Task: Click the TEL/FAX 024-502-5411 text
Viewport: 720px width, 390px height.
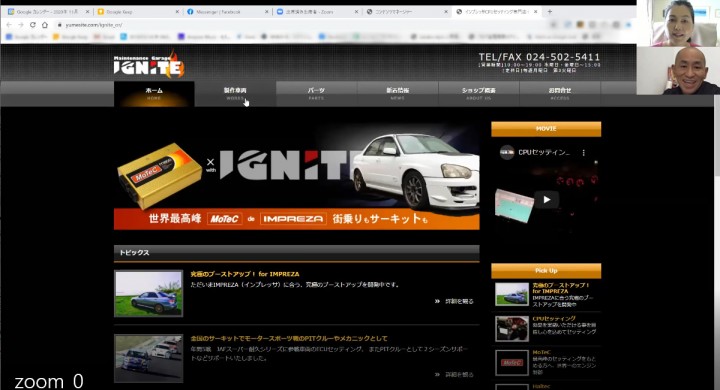Action: point(539,57)
